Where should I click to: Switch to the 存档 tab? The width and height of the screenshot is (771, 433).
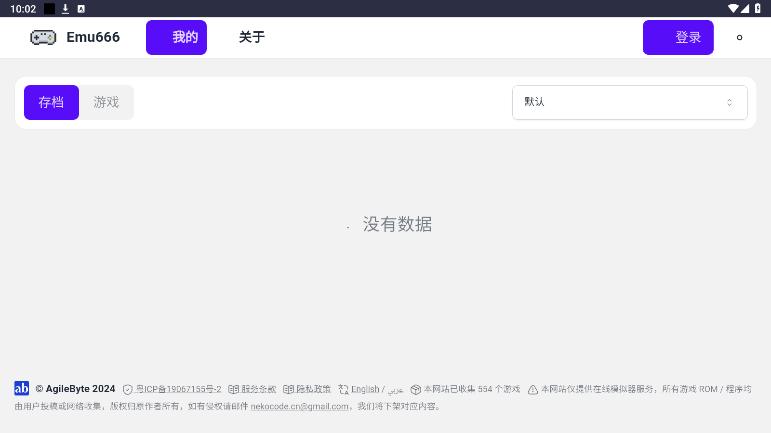[51, 102]
